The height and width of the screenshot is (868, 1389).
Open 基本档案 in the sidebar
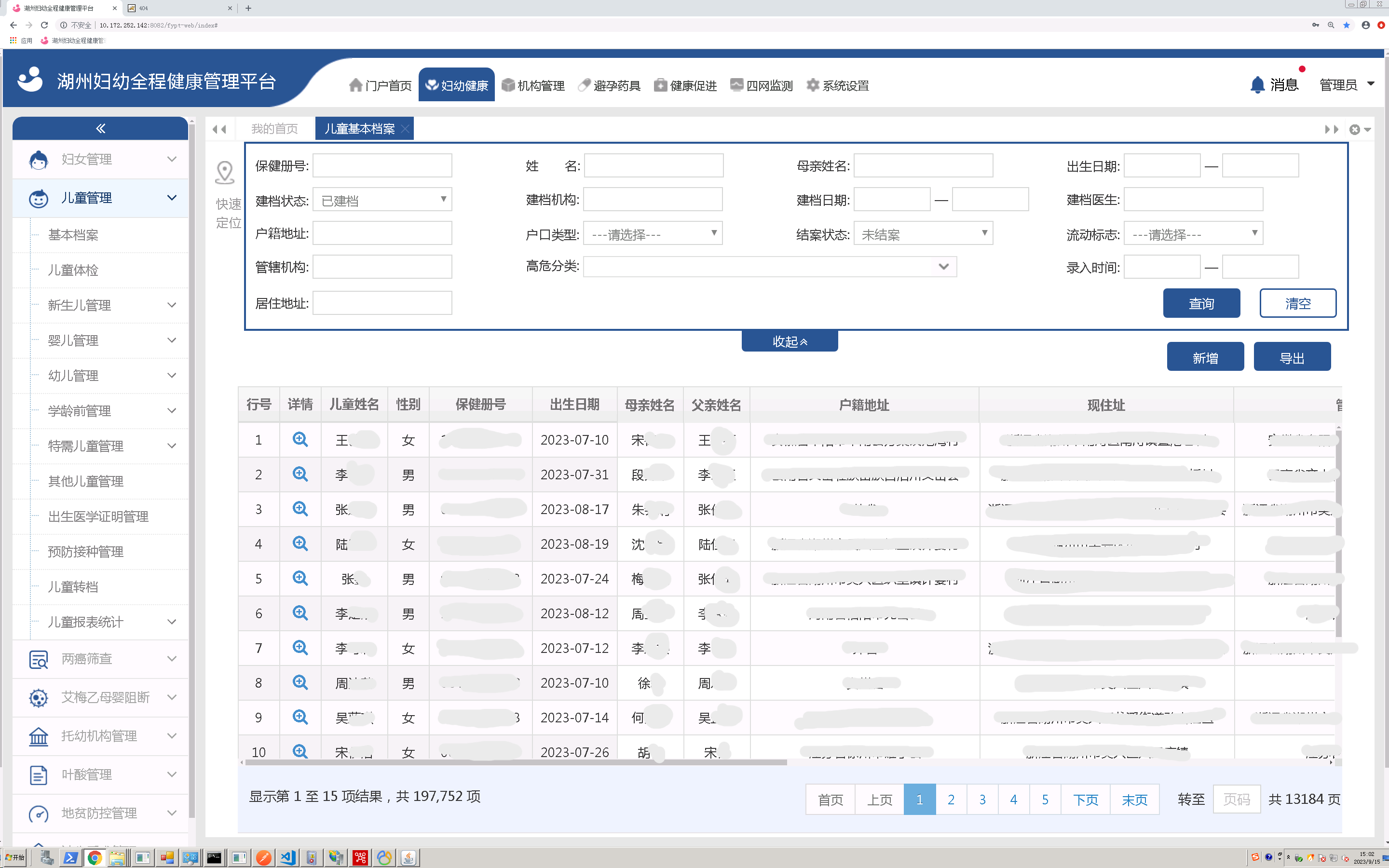click(x=73, y=235)
